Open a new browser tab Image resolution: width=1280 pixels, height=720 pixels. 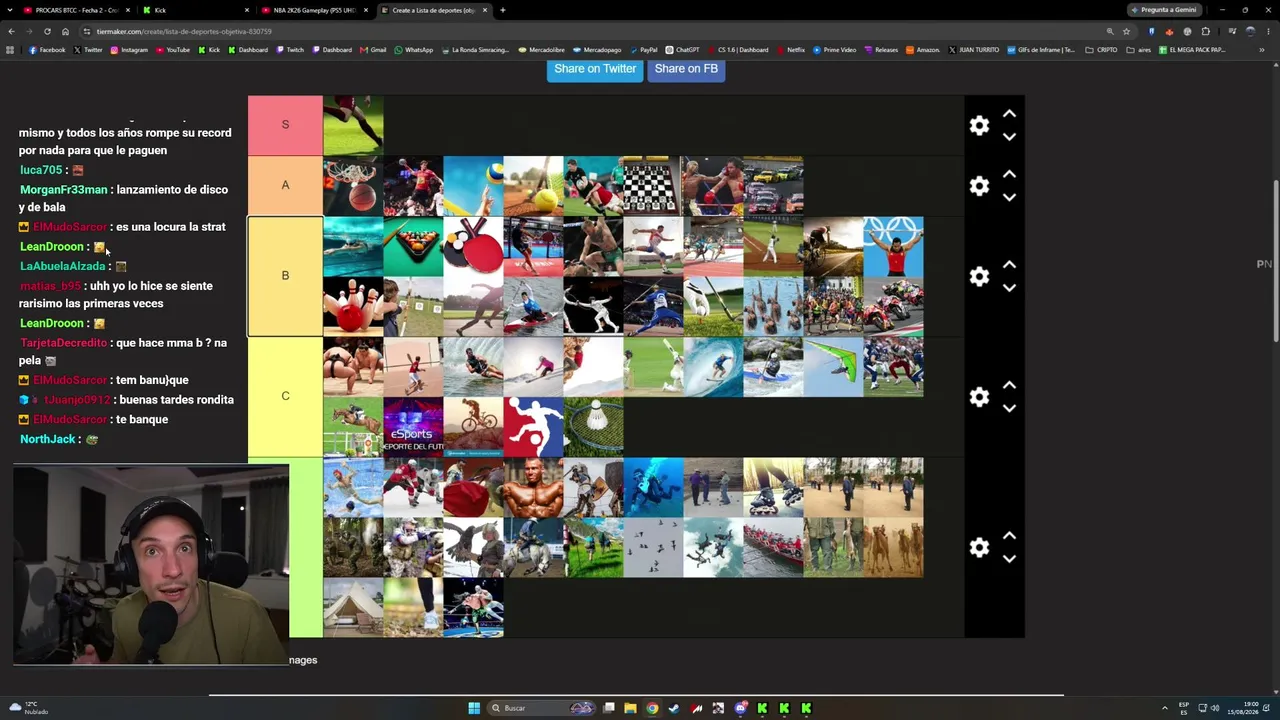pos(503,10)
